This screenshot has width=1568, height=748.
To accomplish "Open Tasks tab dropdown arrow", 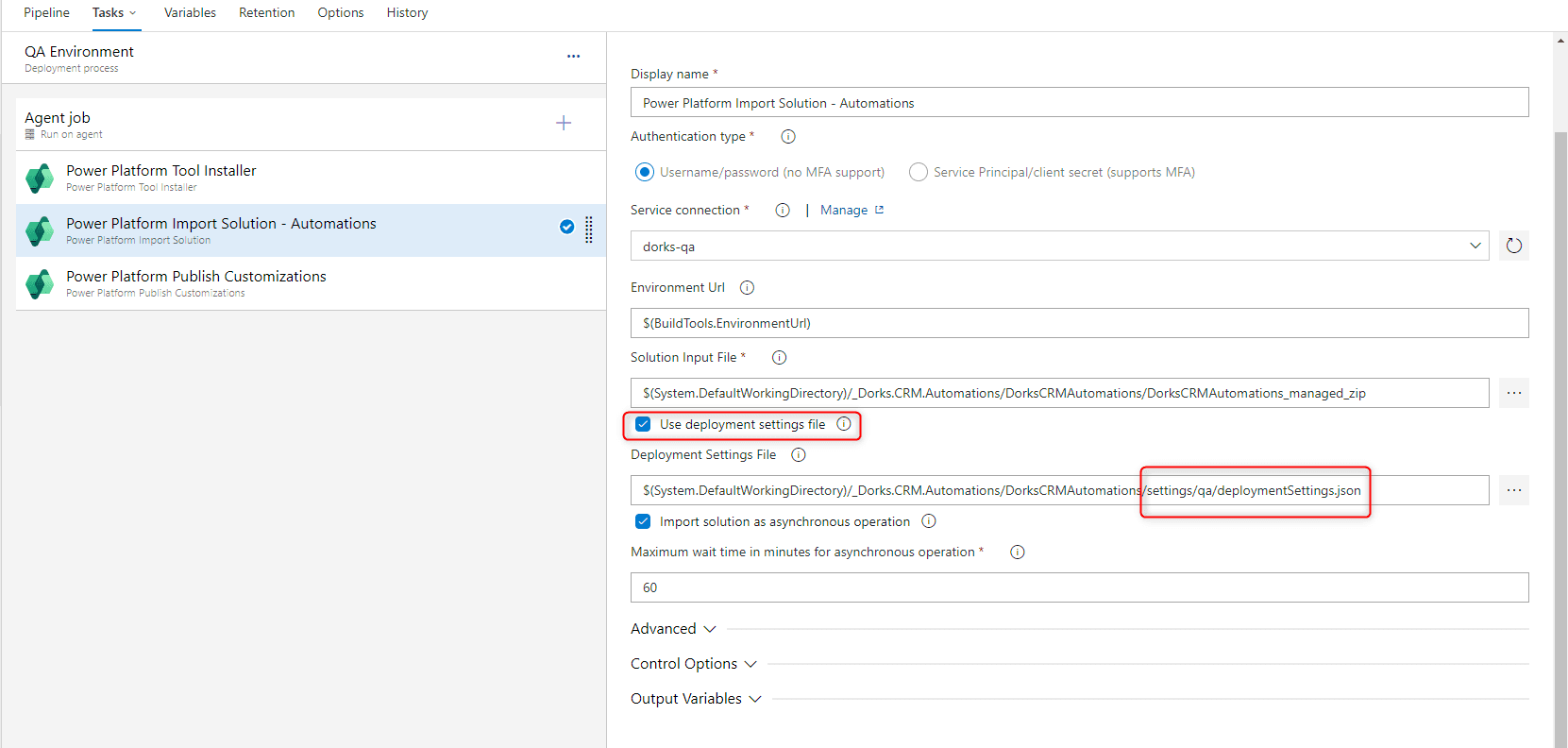I will coord(132,13).
